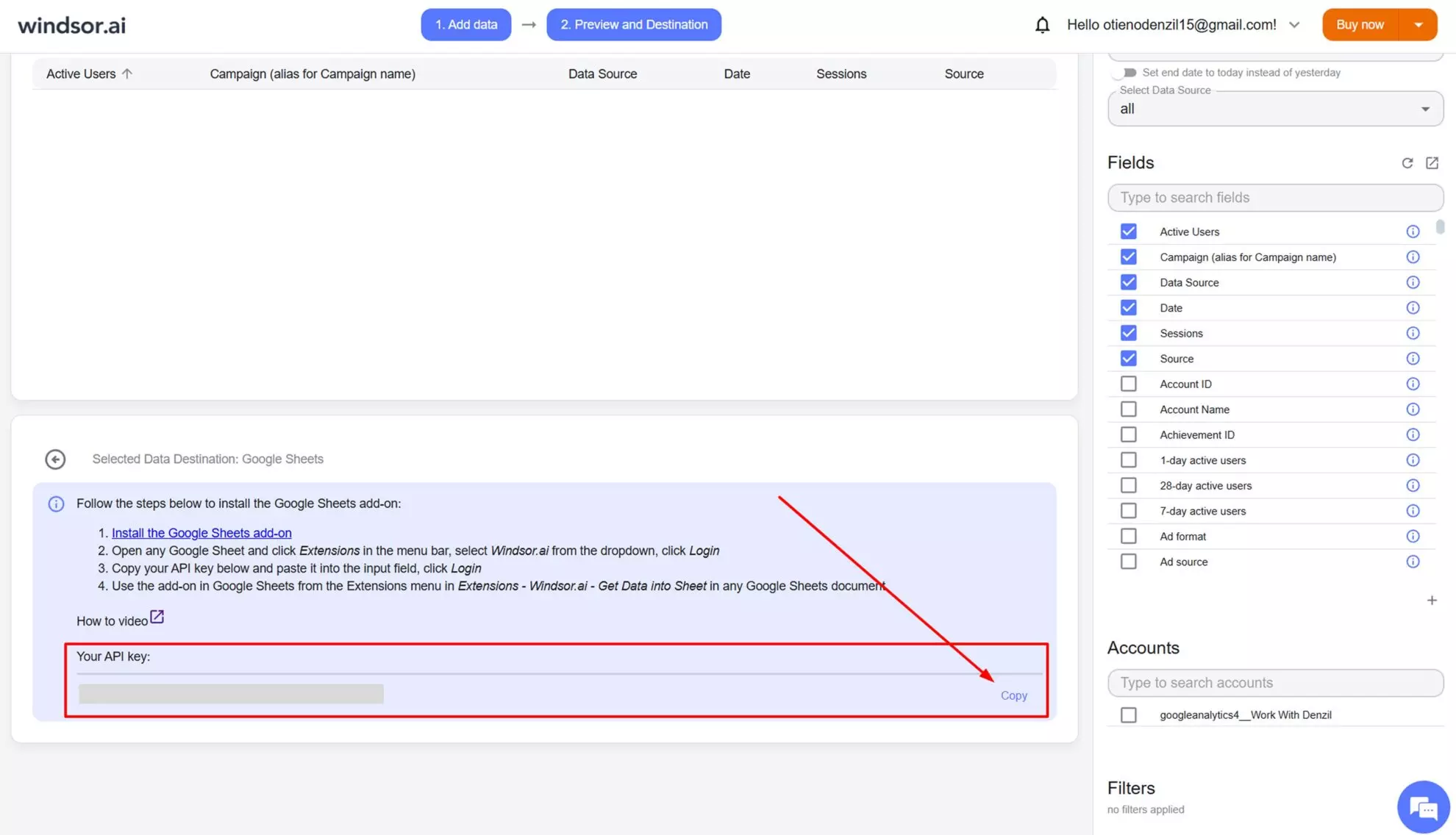Image resolution: width=1456 pixels, height=835 pixels.
Task: Check the Account ID field
Action: [1128, 384]
